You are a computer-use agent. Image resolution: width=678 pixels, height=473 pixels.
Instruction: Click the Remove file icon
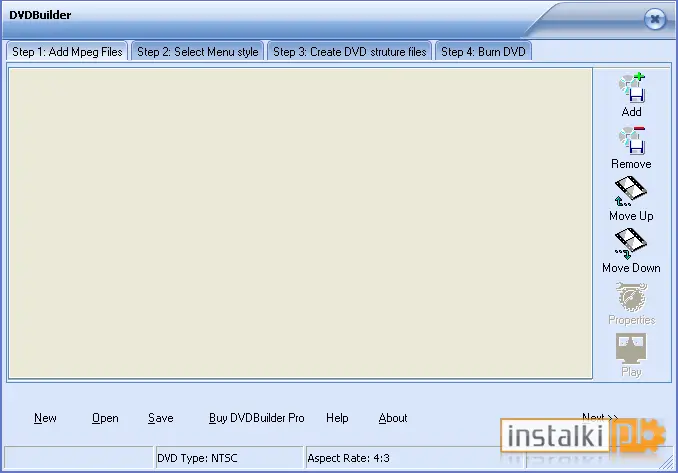(x=632, y=141)
